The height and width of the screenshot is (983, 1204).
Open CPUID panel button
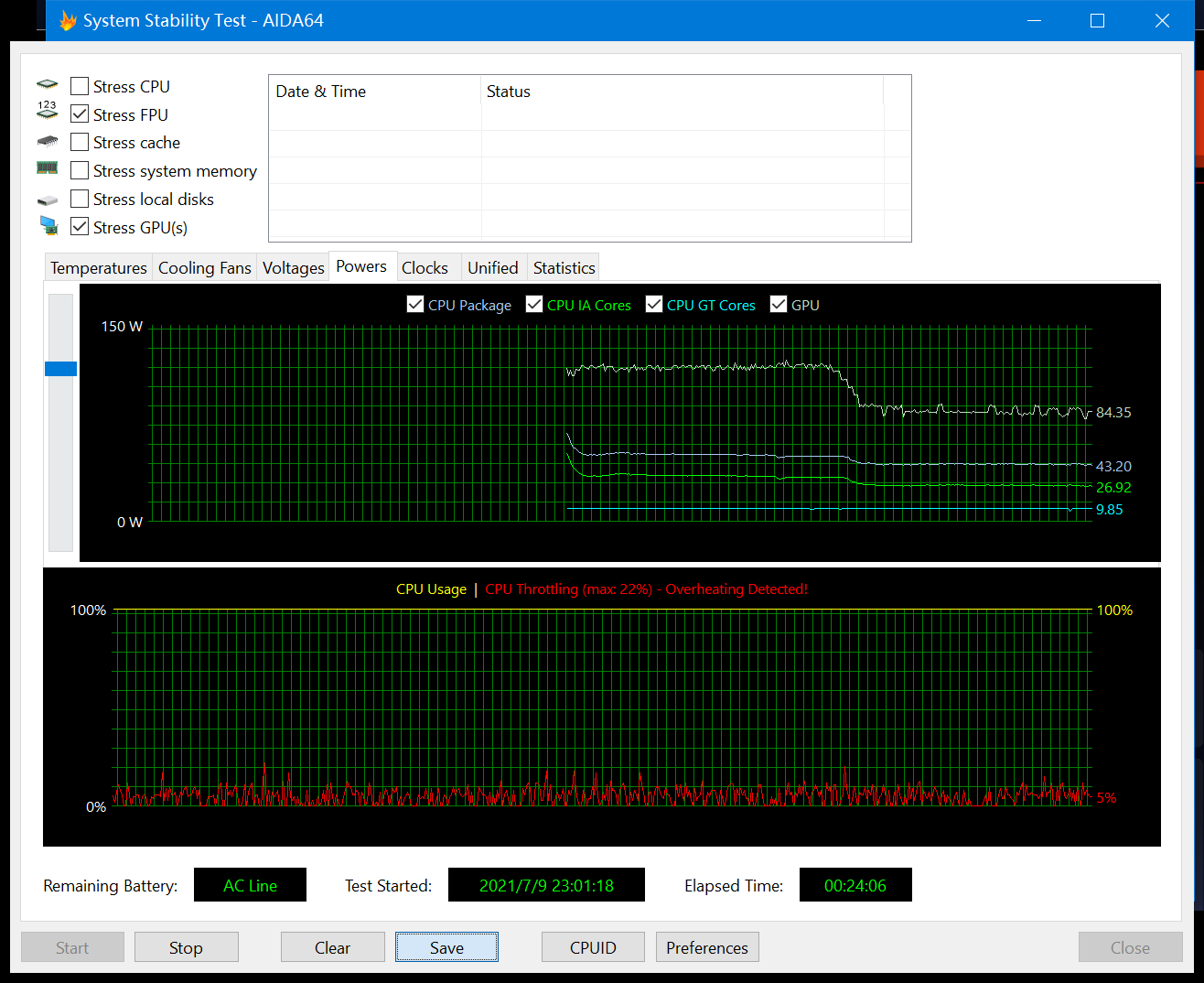[x=593, y=947]
